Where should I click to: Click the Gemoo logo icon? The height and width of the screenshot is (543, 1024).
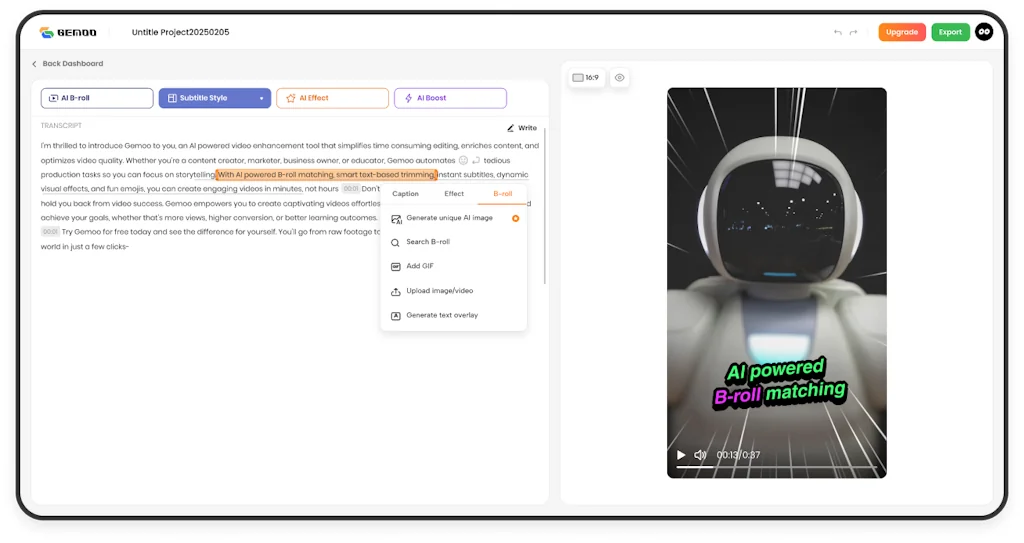coord(46,32)
